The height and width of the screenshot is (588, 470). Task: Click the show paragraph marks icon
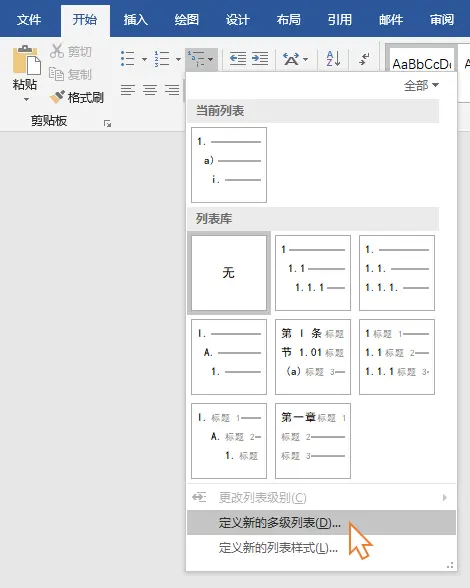pyautogui.click(x=364, y=59)
